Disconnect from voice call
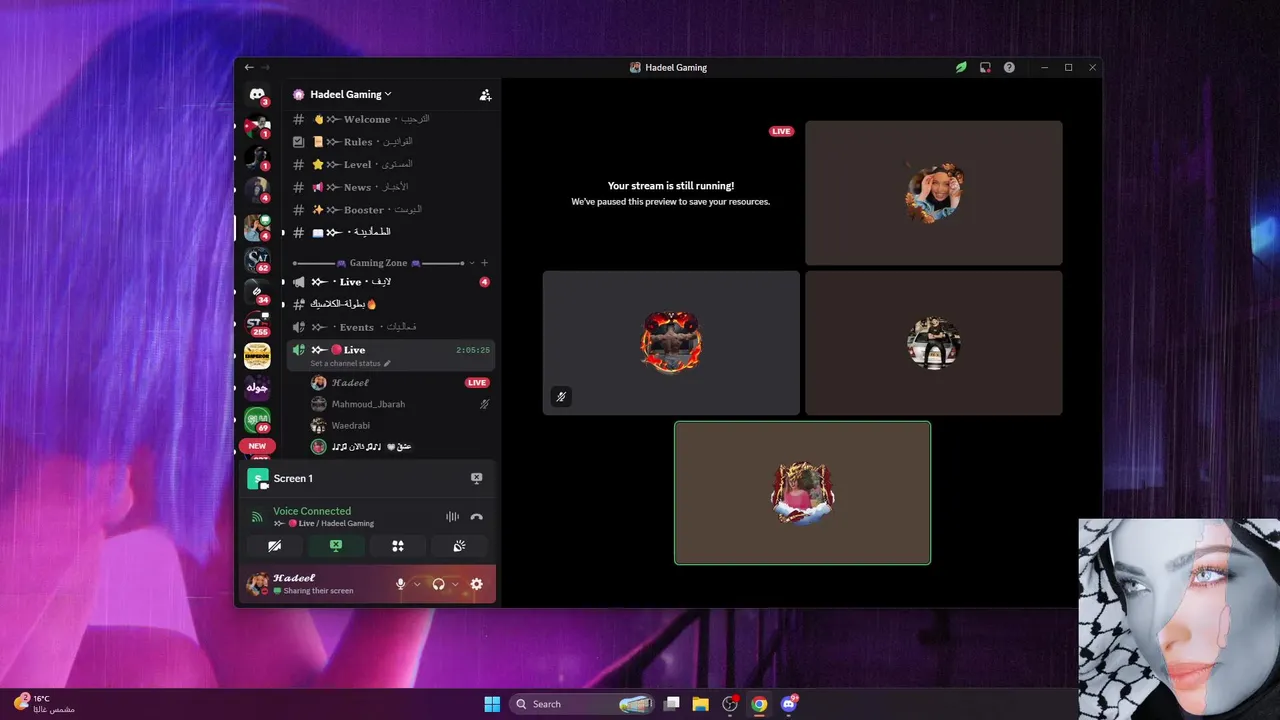The image size is (1280, 720). [x=477, y=517]
